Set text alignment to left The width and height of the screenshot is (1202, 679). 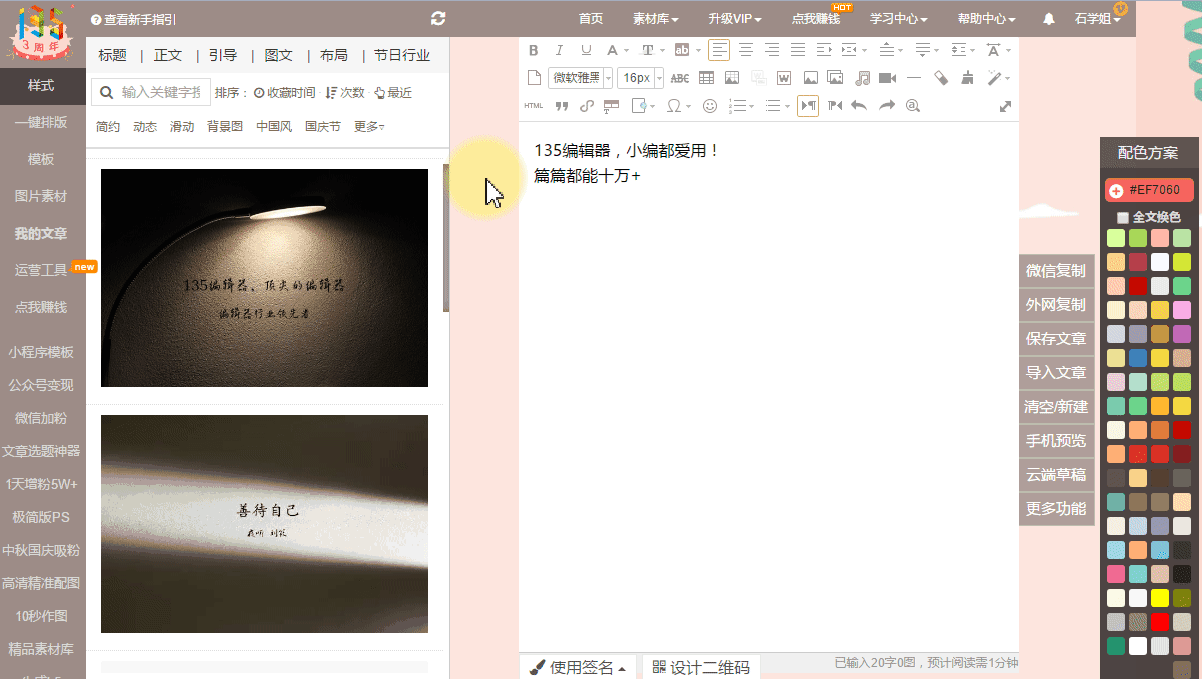click(719, 50)
